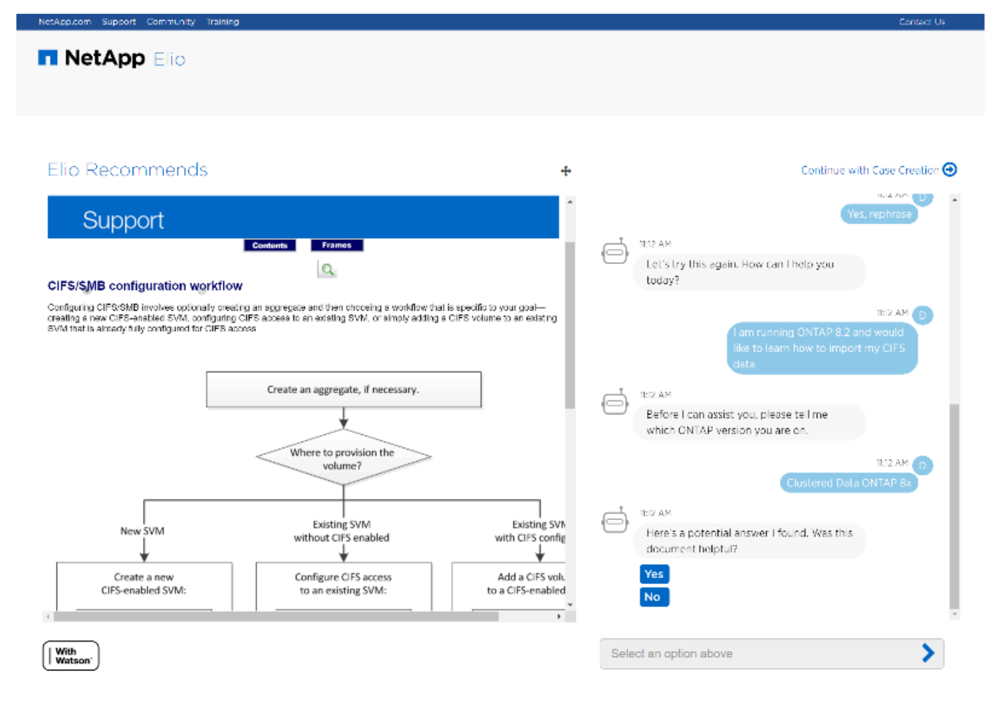Click horizontal scrollbar right arrow
Image resolution: width=1000 pixels, height=713 pixels.
coord(559,617)
